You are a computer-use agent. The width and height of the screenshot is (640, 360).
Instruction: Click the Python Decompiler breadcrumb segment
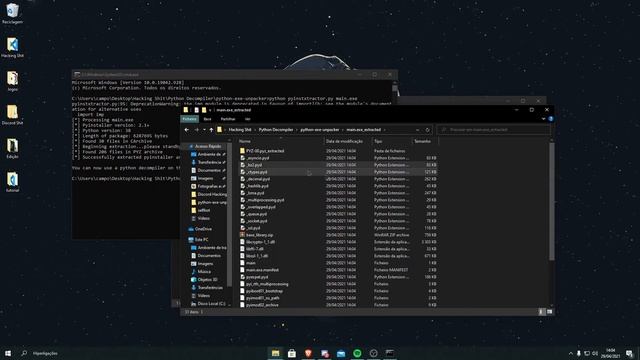(x=276, y=130)
